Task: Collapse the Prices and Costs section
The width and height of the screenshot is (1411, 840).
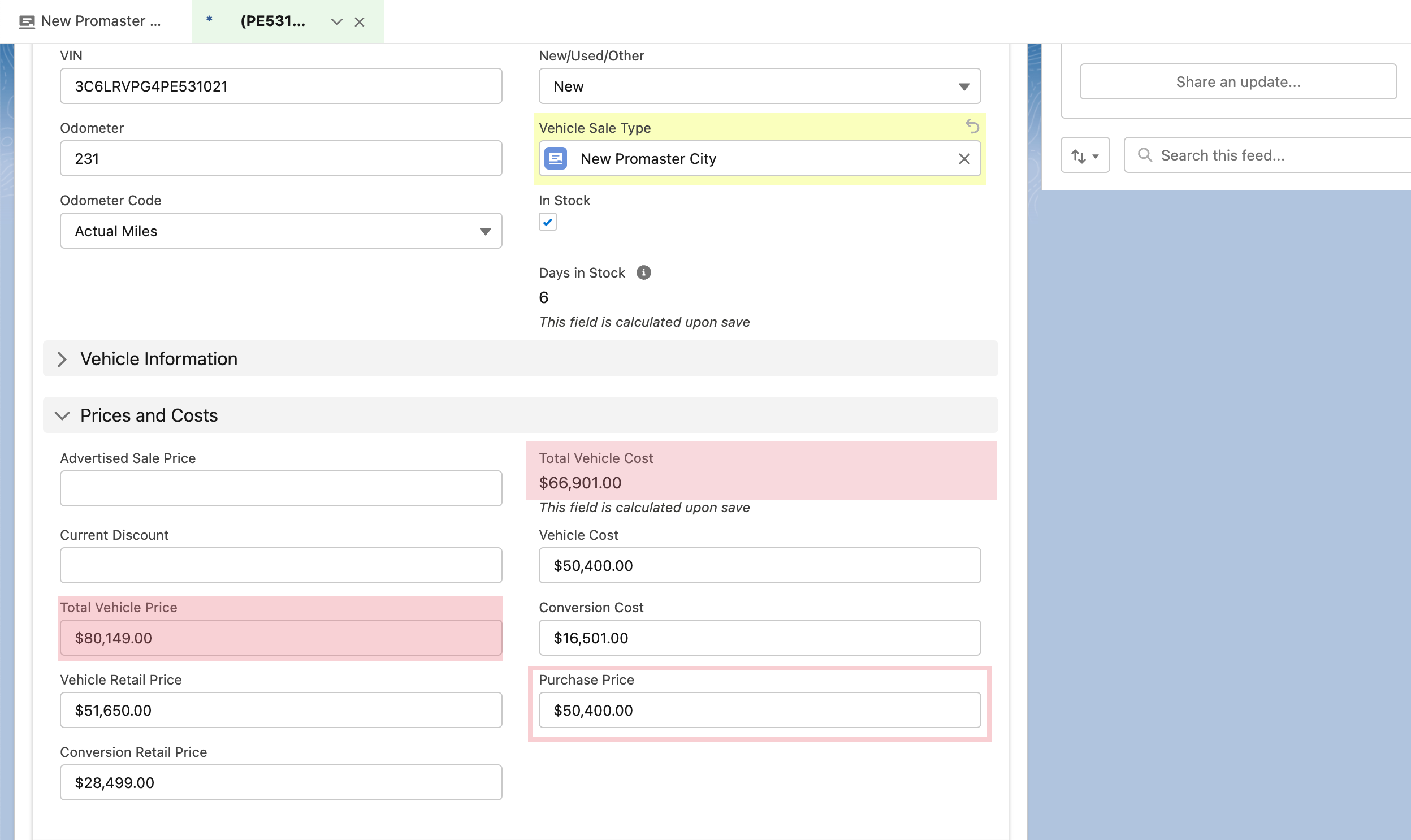Action: [x=520, y=415]
